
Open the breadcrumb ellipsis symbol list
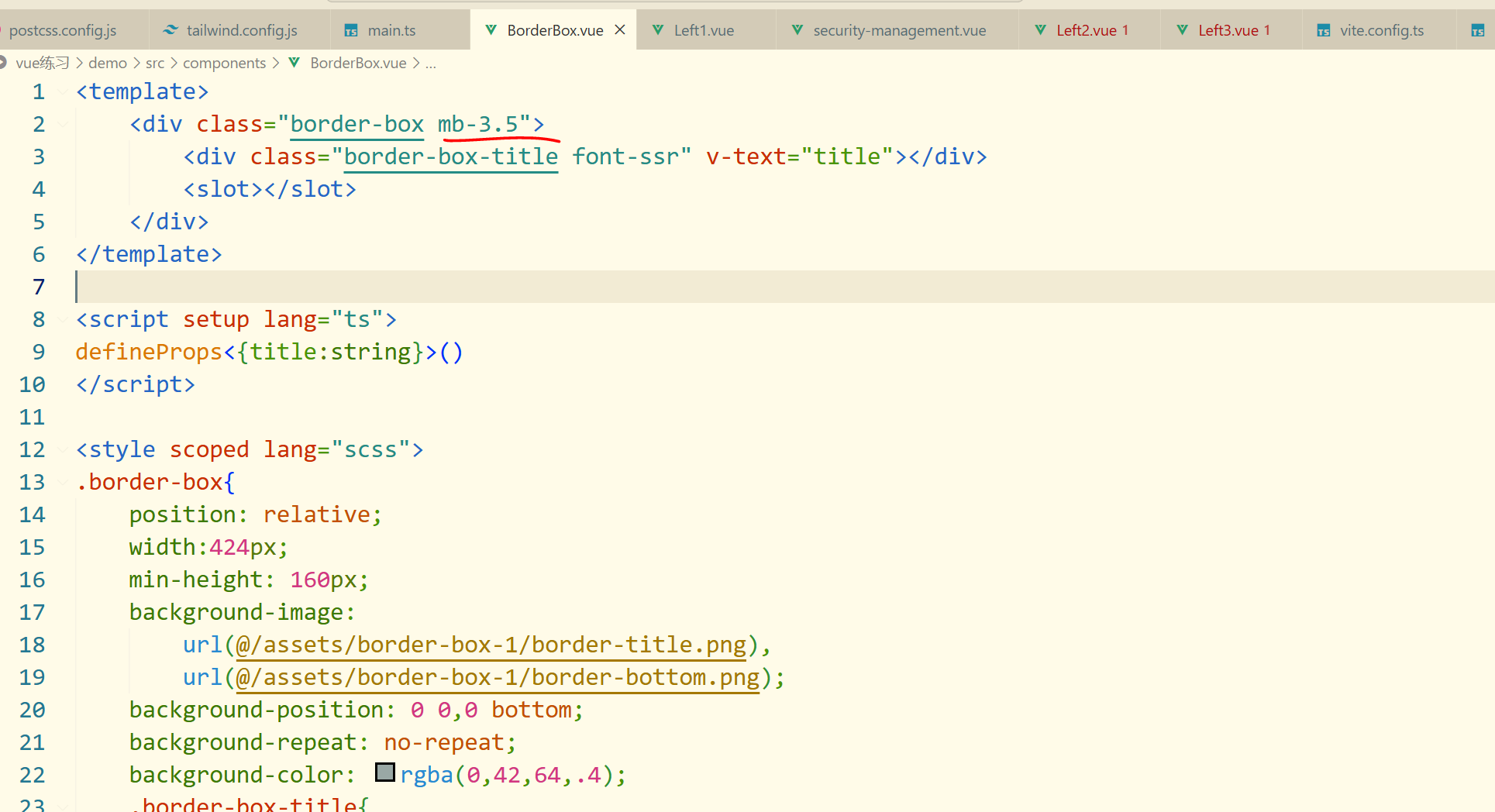(431, 64)
